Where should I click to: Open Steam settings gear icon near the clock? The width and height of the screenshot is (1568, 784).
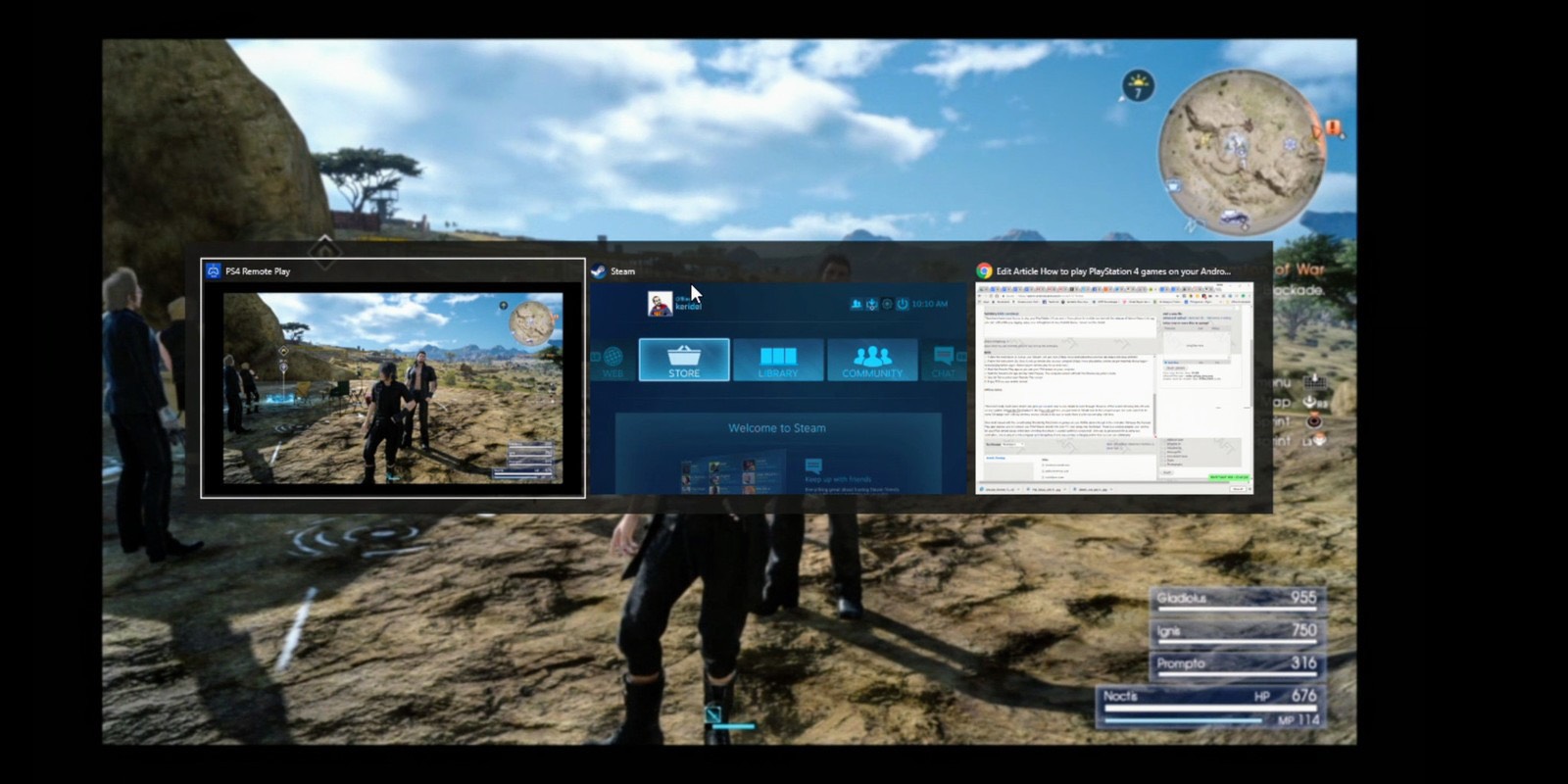click(887, 304)
